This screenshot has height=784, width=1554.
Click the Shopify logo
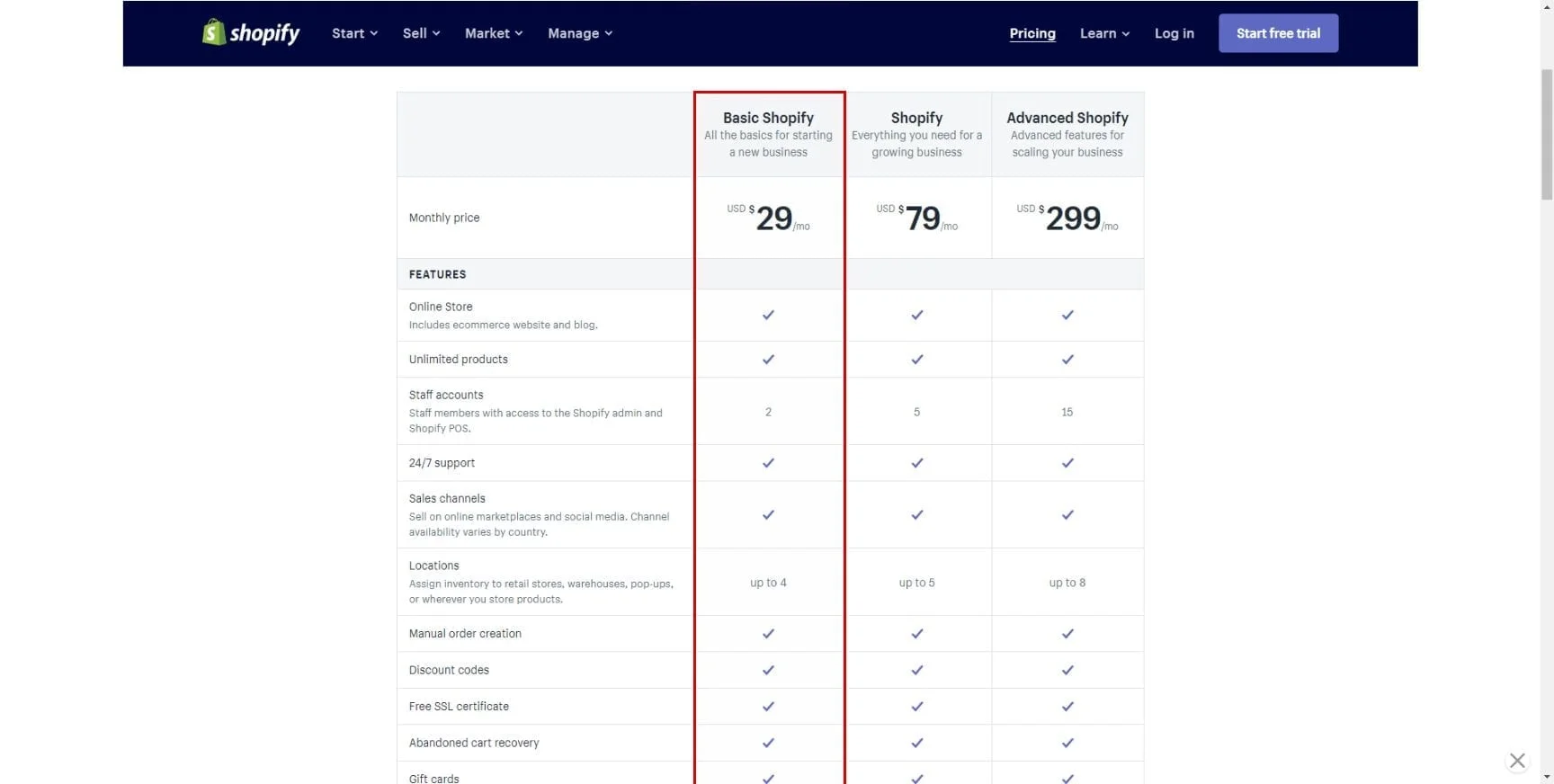click(251, 32)
